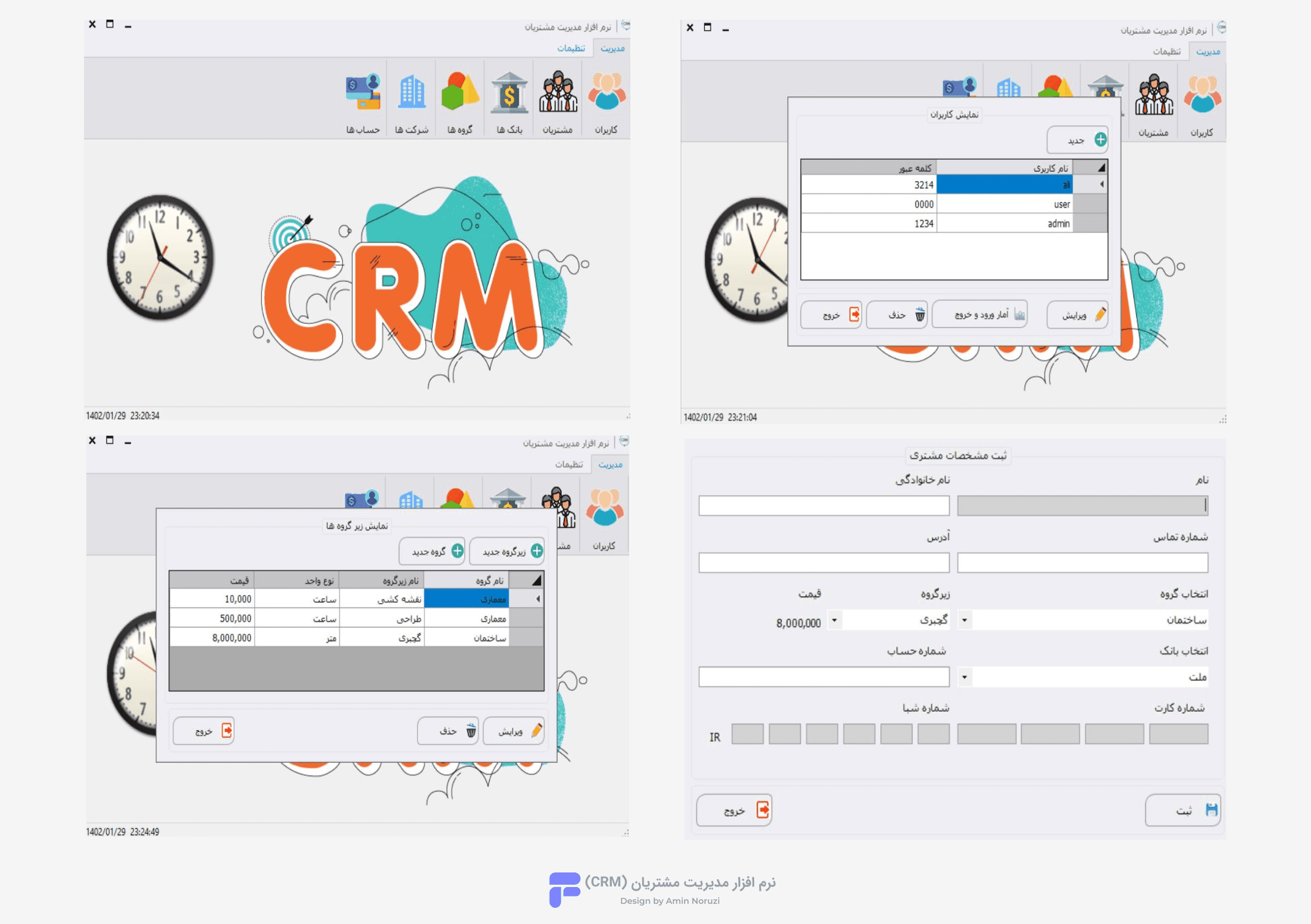Click the trash حذف button in subgroups dialog
The image size is (1311, 924).
coord(448,731)
